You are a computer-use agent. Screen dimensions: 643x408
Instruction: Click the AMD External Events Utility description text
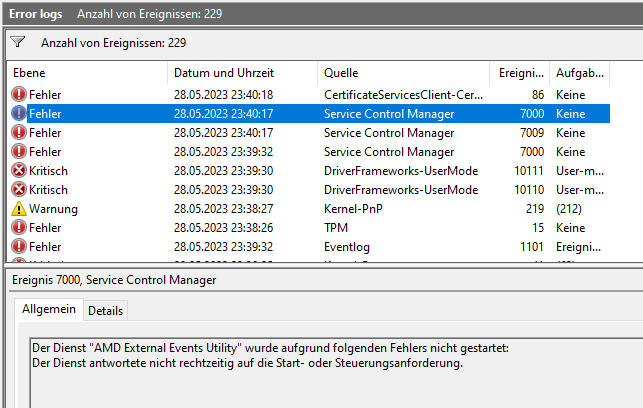click(x=270, y=348)
